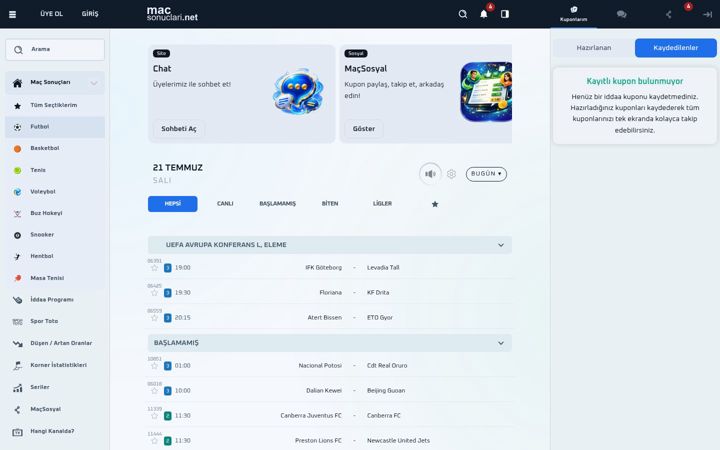Screen dimensions: 720x450
Task: Click the share icon in top right
Action: click(669, 14)
